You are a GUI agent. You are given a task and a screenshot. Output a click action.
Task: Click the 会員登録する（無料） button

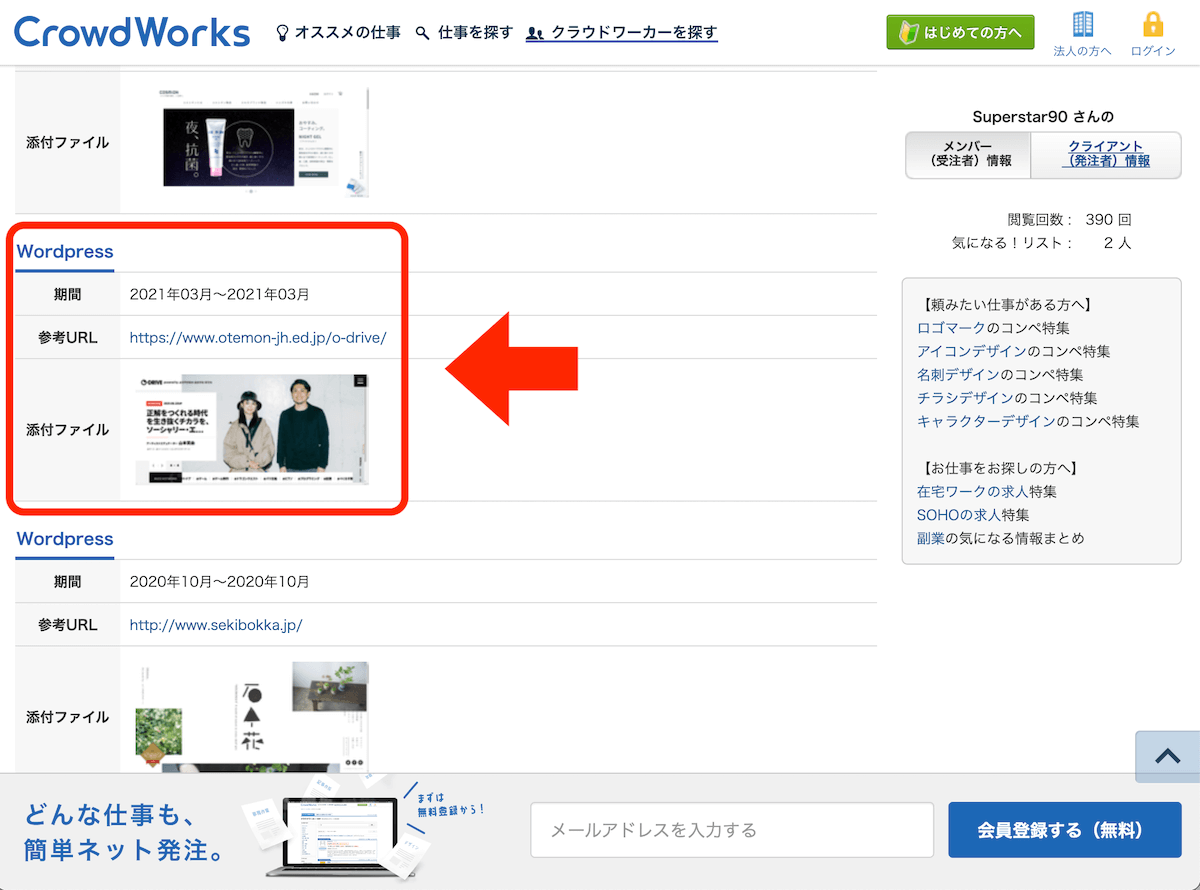pos(1064,830)
